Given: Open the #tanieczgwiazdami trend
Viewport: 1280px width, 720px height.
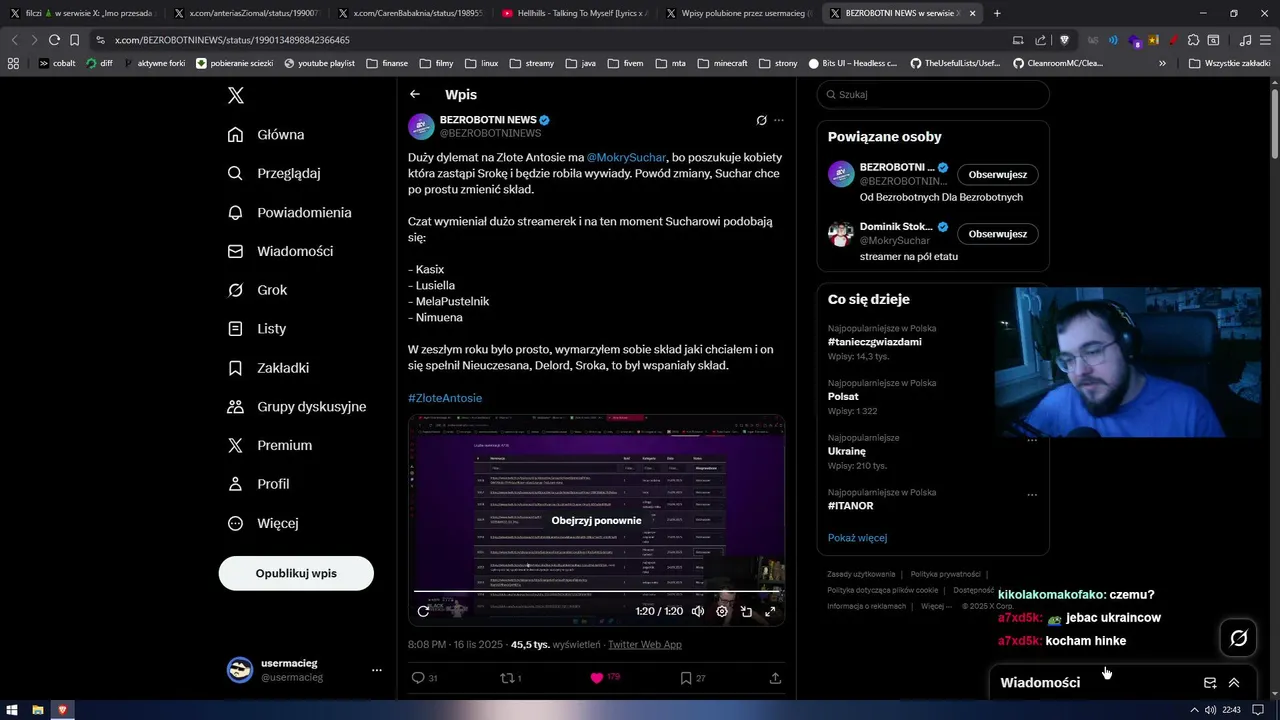Looking at the screenshot, I should [x=875, y=342].
